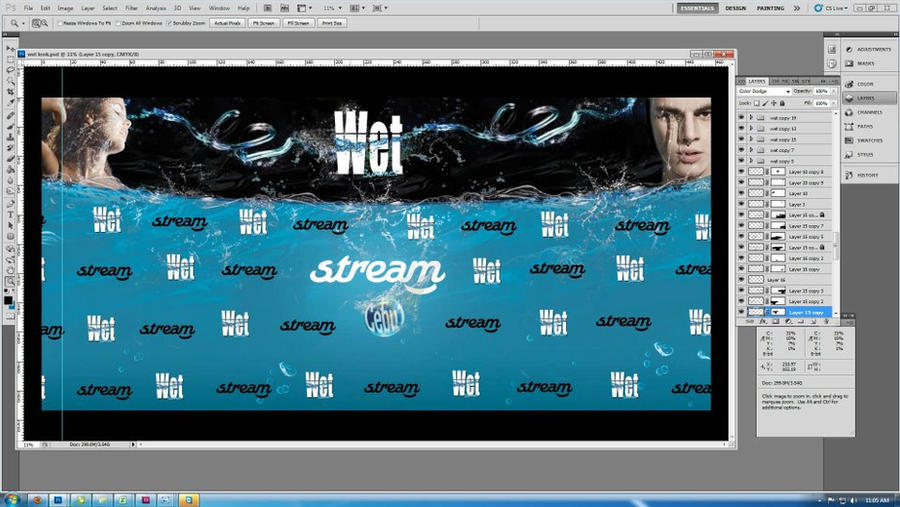Hide the selected Layer 15 copy eye
This screenshot has height=507, width=900.
pyautogui.click(x=741, y=312)
